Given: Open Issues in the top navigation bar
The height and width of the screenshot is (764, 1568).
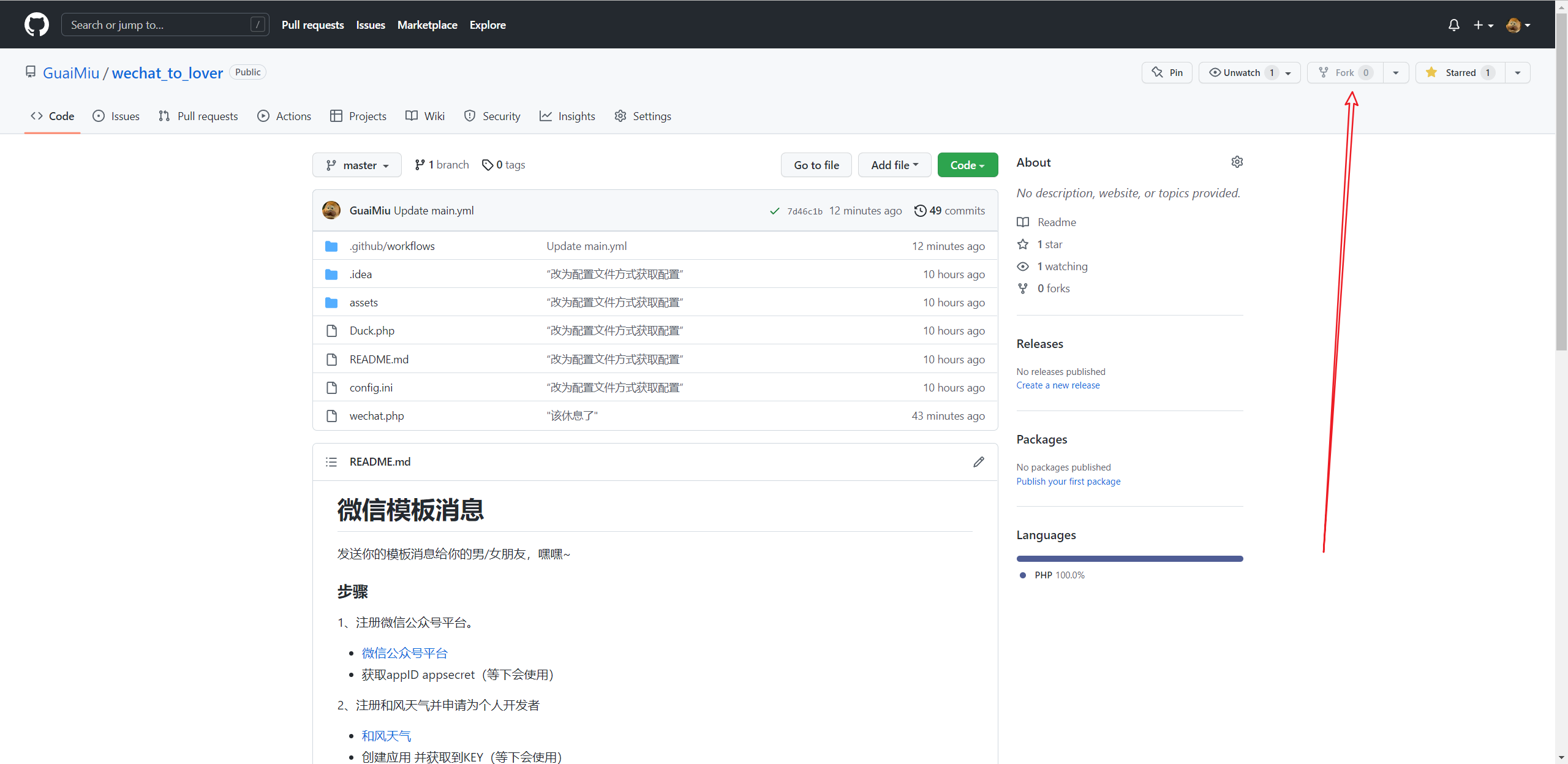Looking at the screenshot, I should click(x=371, y=25).
